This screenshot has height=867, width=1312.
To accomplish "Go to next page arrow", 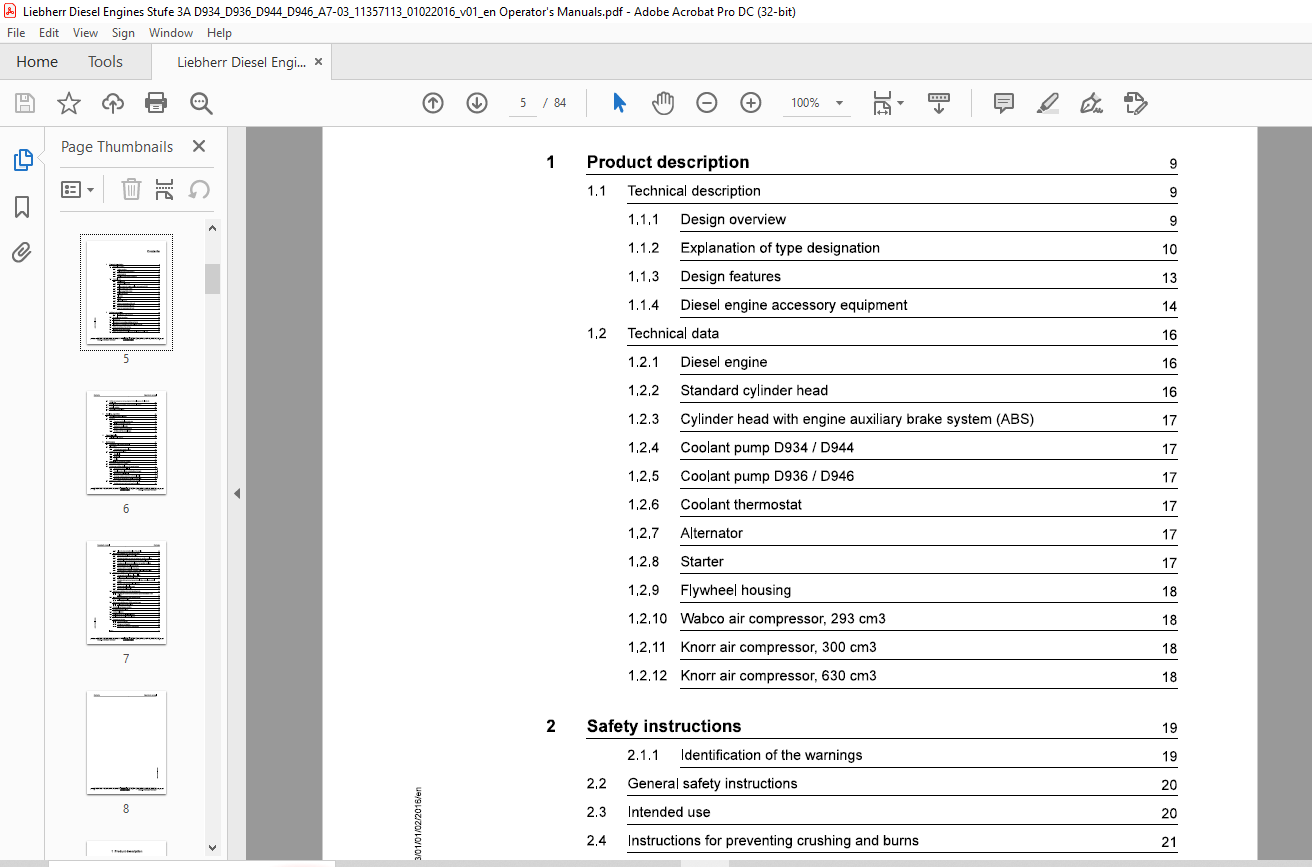I will [x=476, y=103].
